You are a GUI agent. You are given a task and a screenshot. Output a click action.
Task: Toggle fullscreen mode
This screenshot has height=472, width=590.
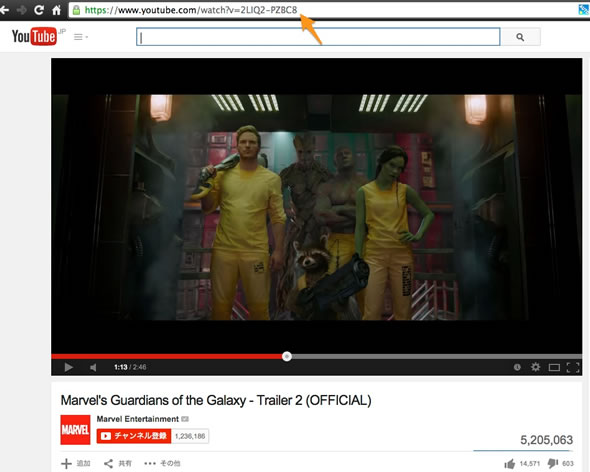[x=573, y=367]
